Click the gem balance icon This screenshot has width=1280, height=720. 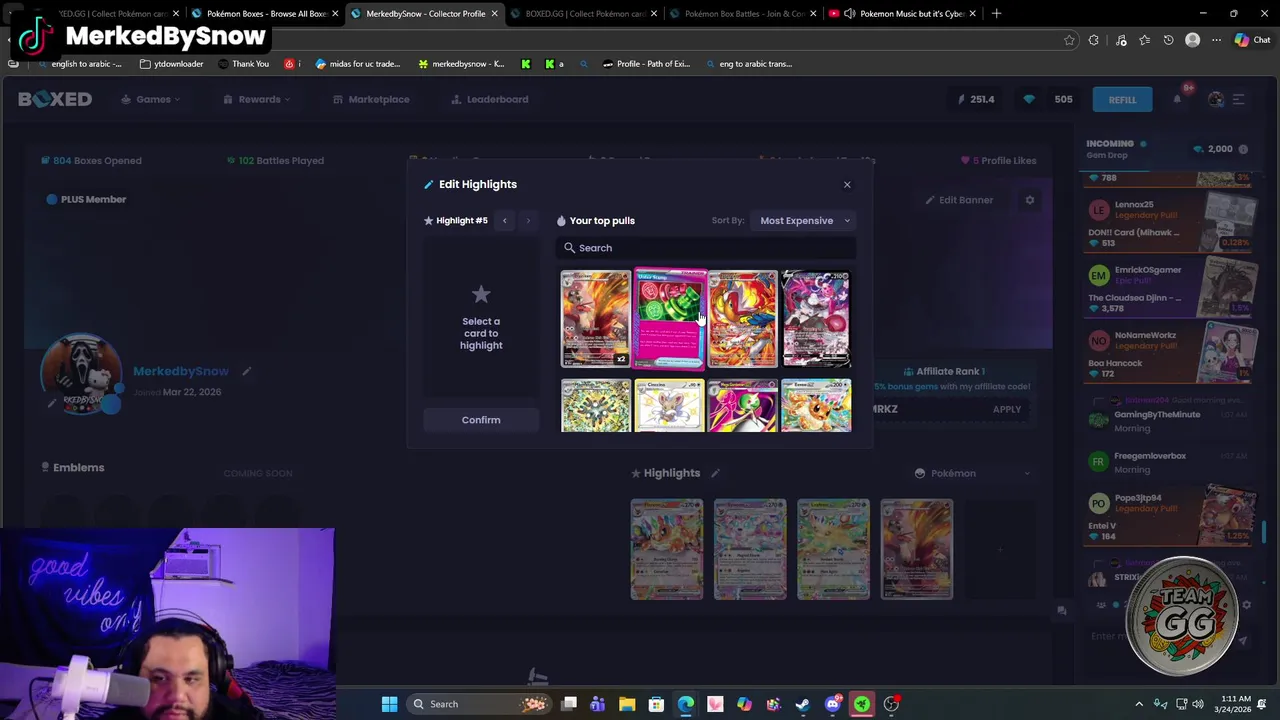pos(1029,99)
